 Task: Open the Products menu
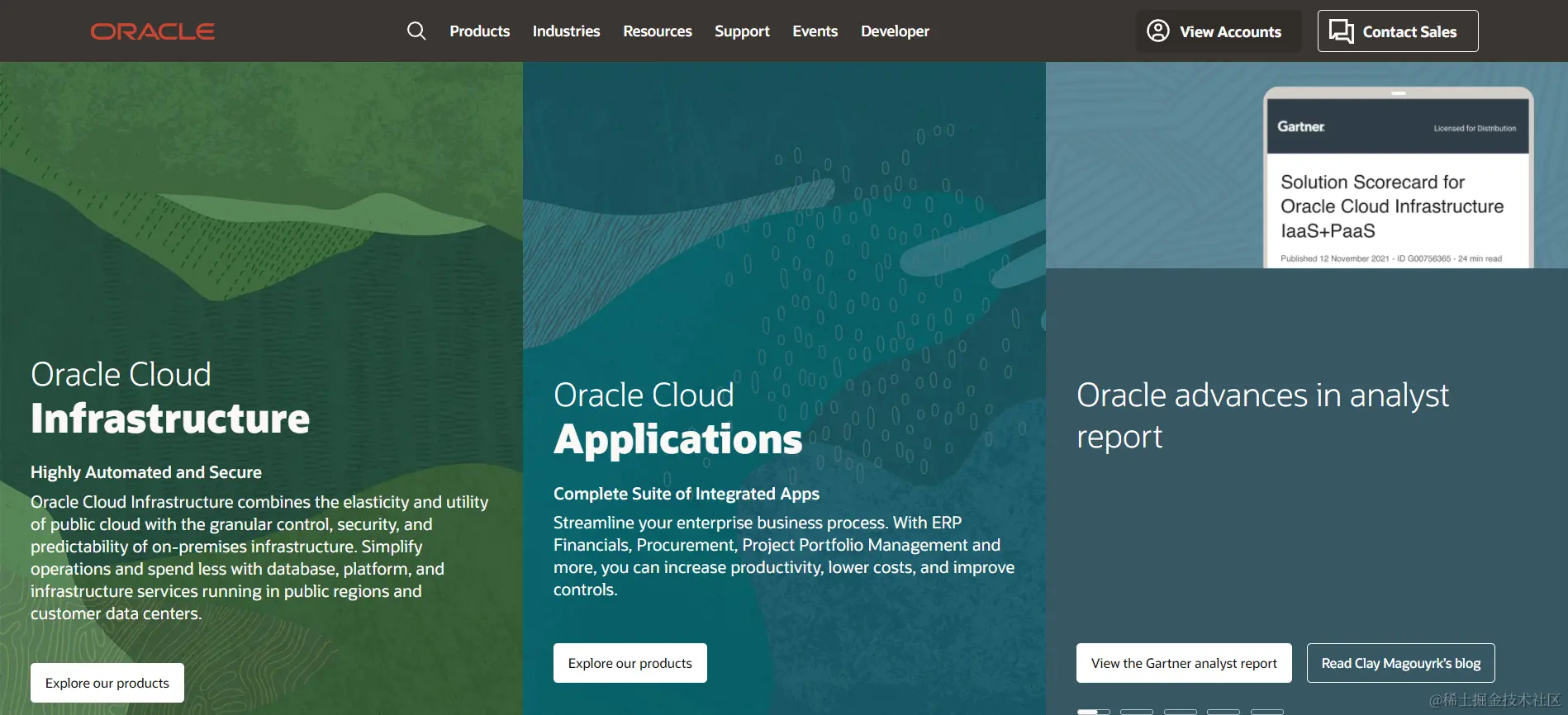click(479, 31)
